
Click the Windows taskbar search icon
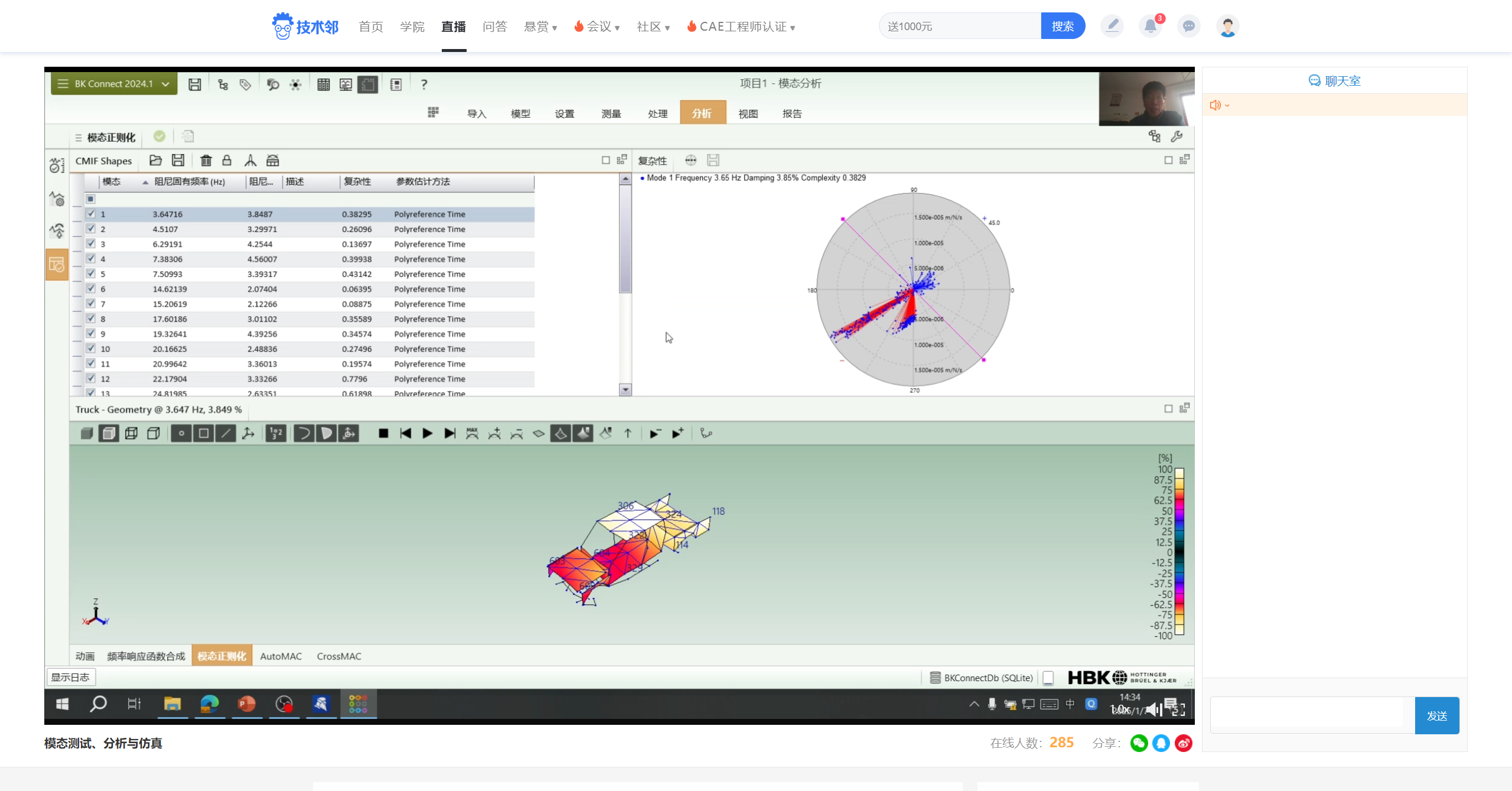(98, 704)
